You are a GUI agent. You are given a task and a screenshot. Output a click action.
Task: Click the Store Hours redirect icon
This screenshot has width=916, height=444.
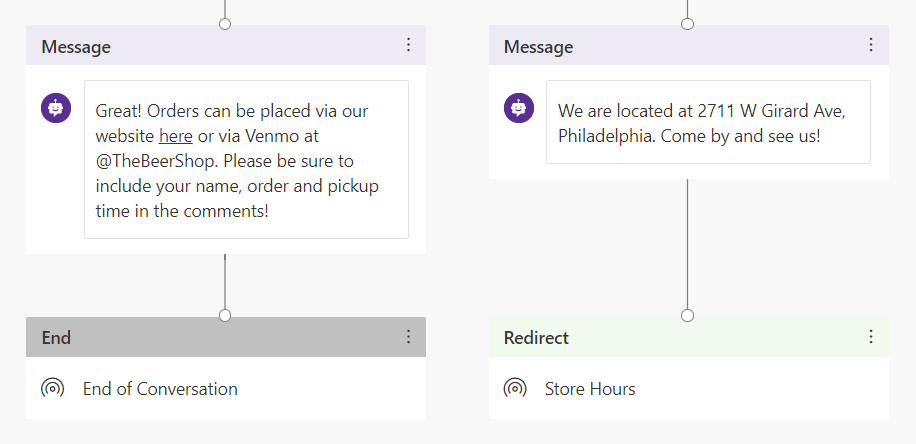(516, 388)
